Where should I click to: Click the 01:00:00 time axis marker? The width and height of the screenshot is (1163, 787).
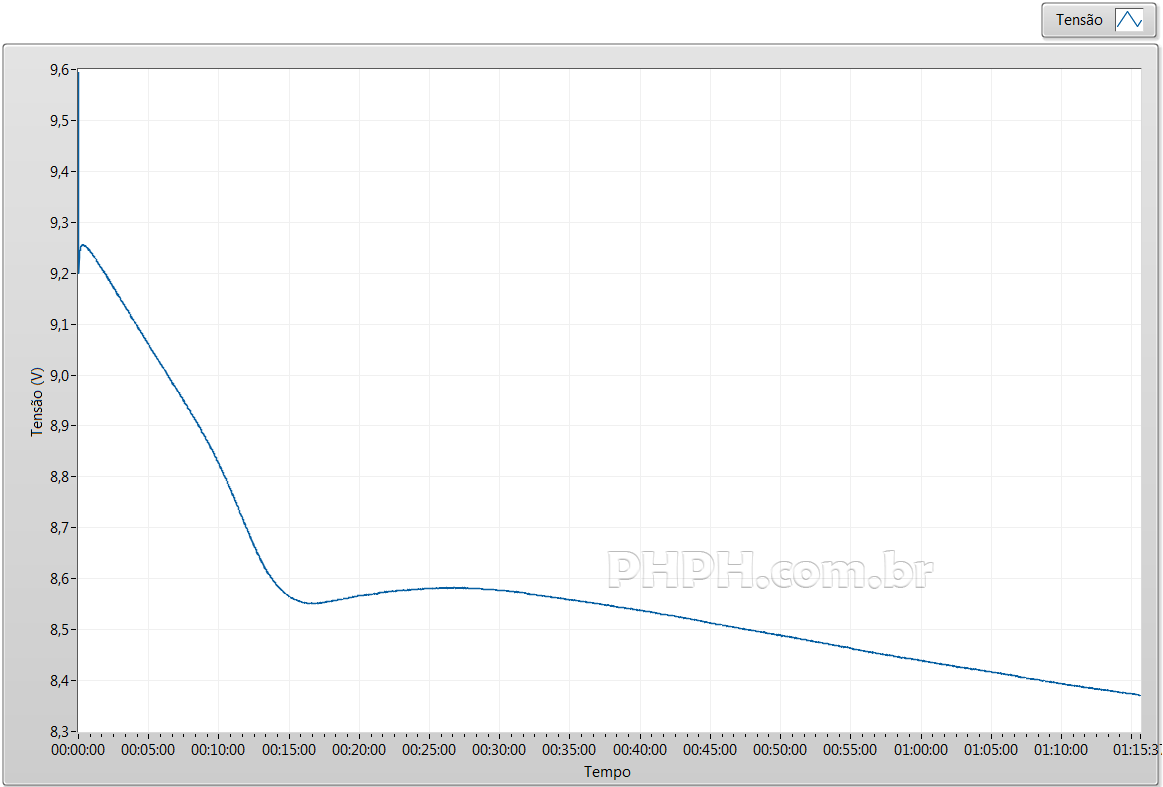[920, 749]
